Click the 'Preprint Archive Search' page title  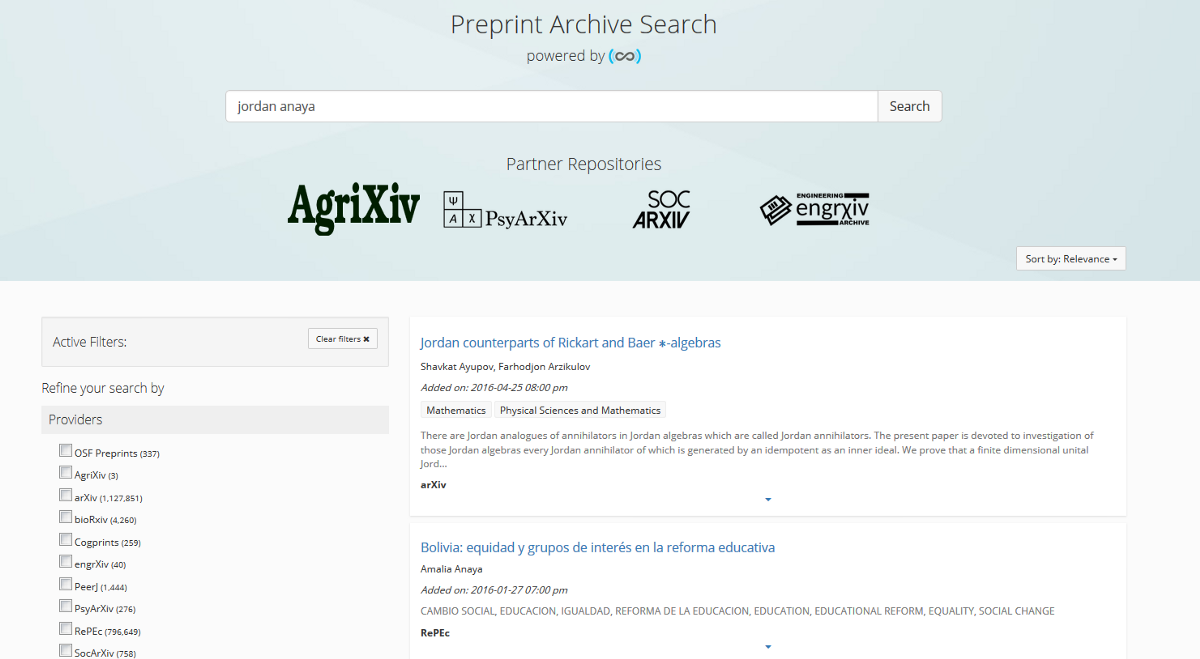tap(584, 24)
